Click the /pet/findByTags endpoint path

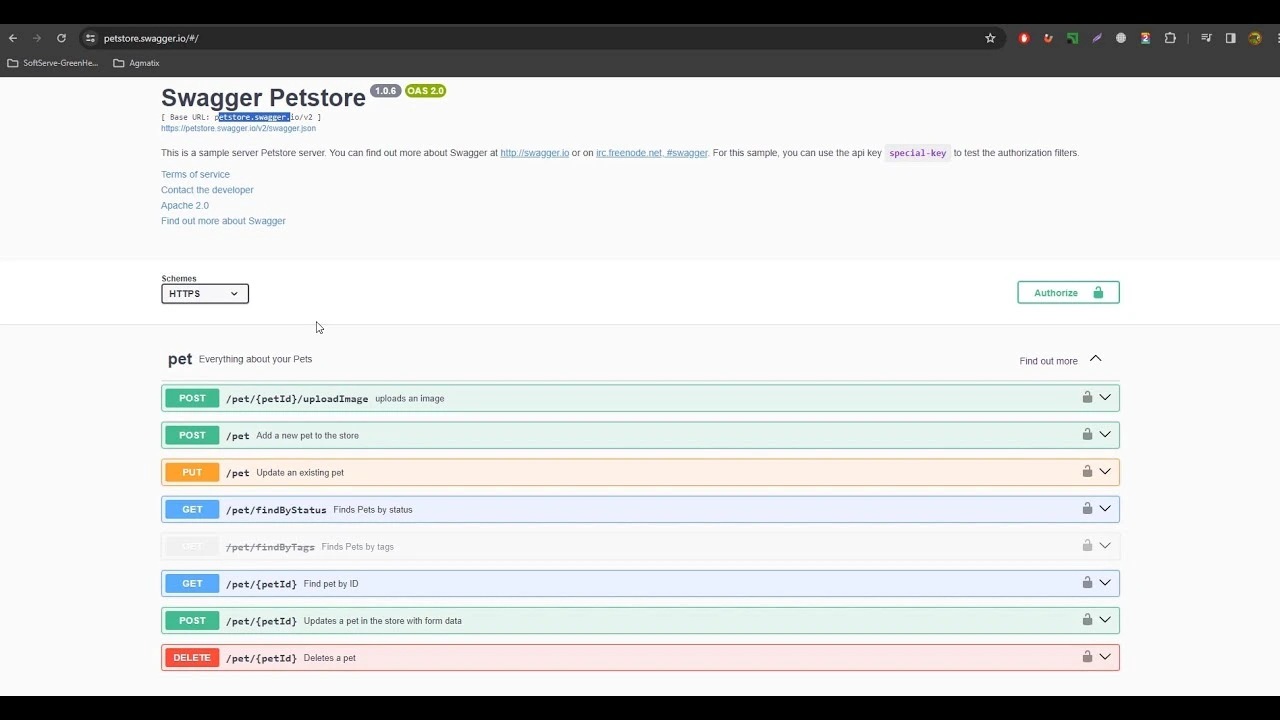pyautogui.click(x=270, y=547)
